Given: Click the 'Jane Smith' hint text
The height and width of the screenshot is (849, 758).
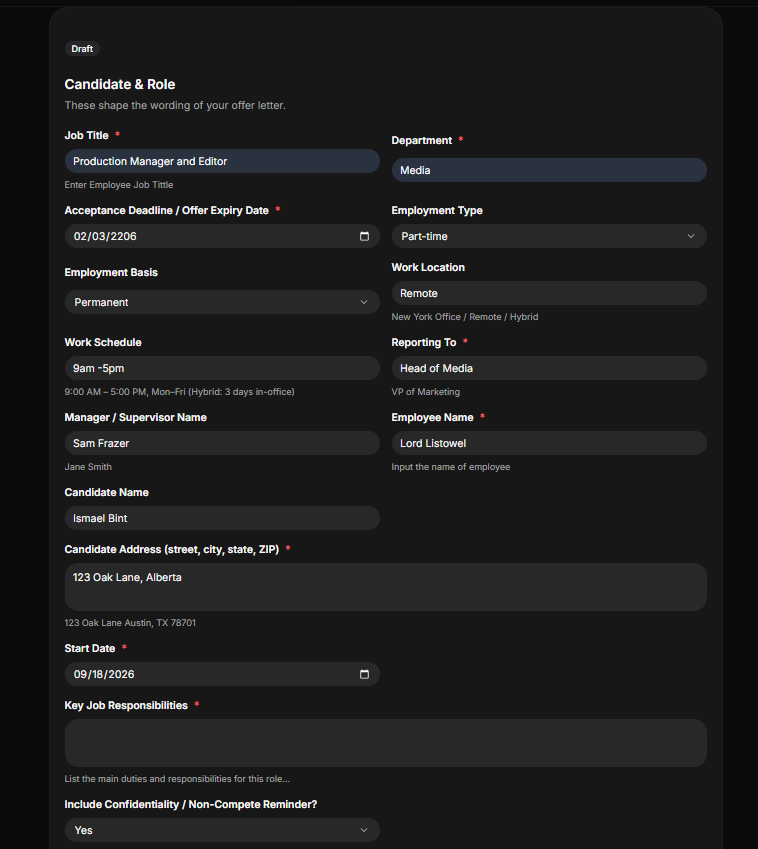Looking at the screenshot, I should pyautogui.click(x=88, y=467).
